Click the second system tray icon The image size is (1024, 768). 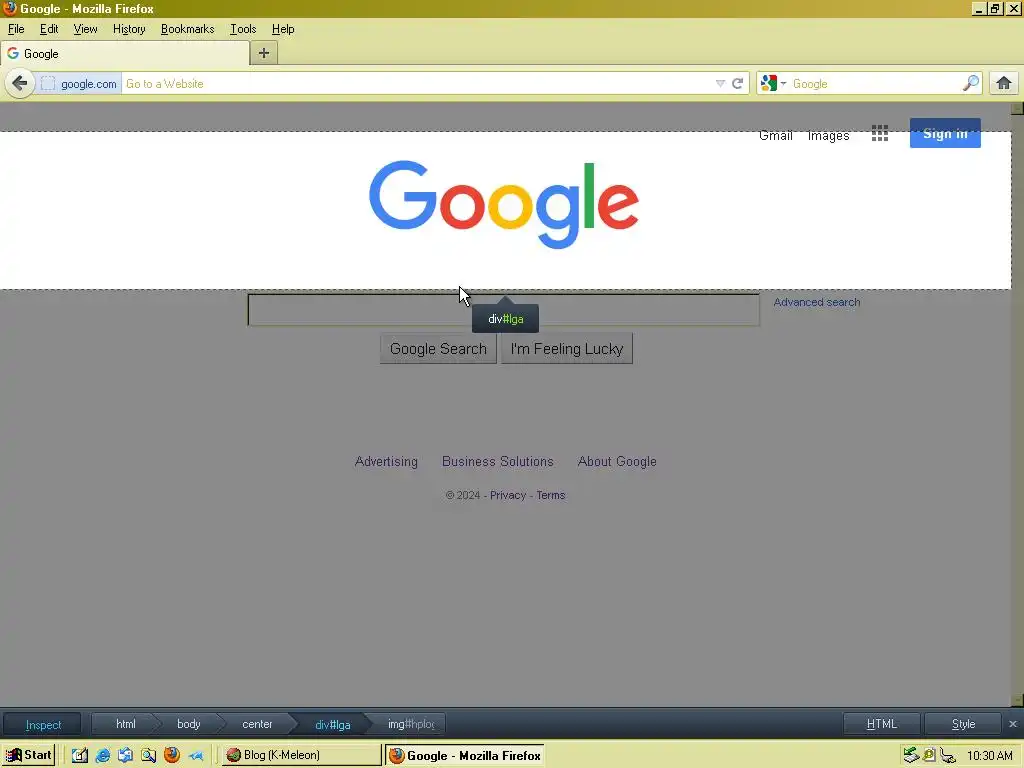pyautogui.click(x=929, y=755)
